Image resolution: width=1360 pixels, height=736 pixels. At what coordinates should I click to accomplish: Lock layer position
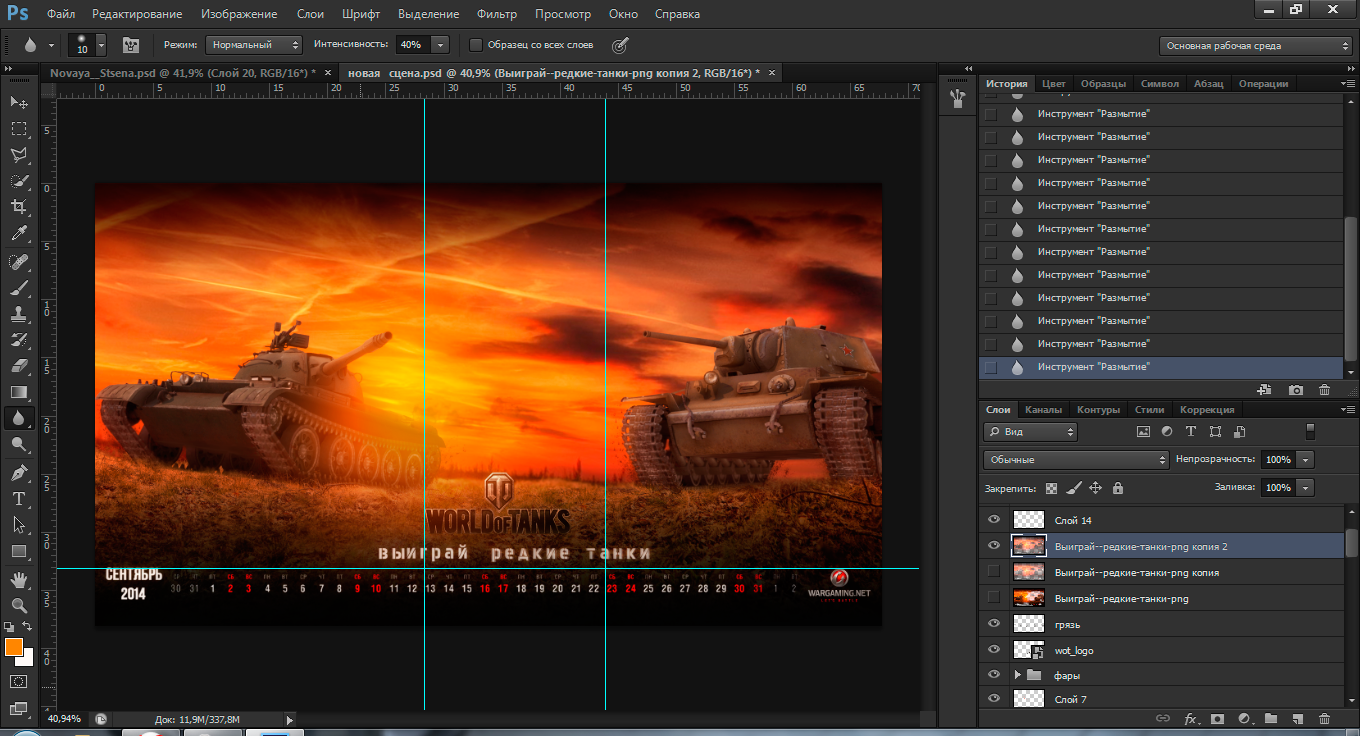pyautogui.click(x=1095, y=488)
